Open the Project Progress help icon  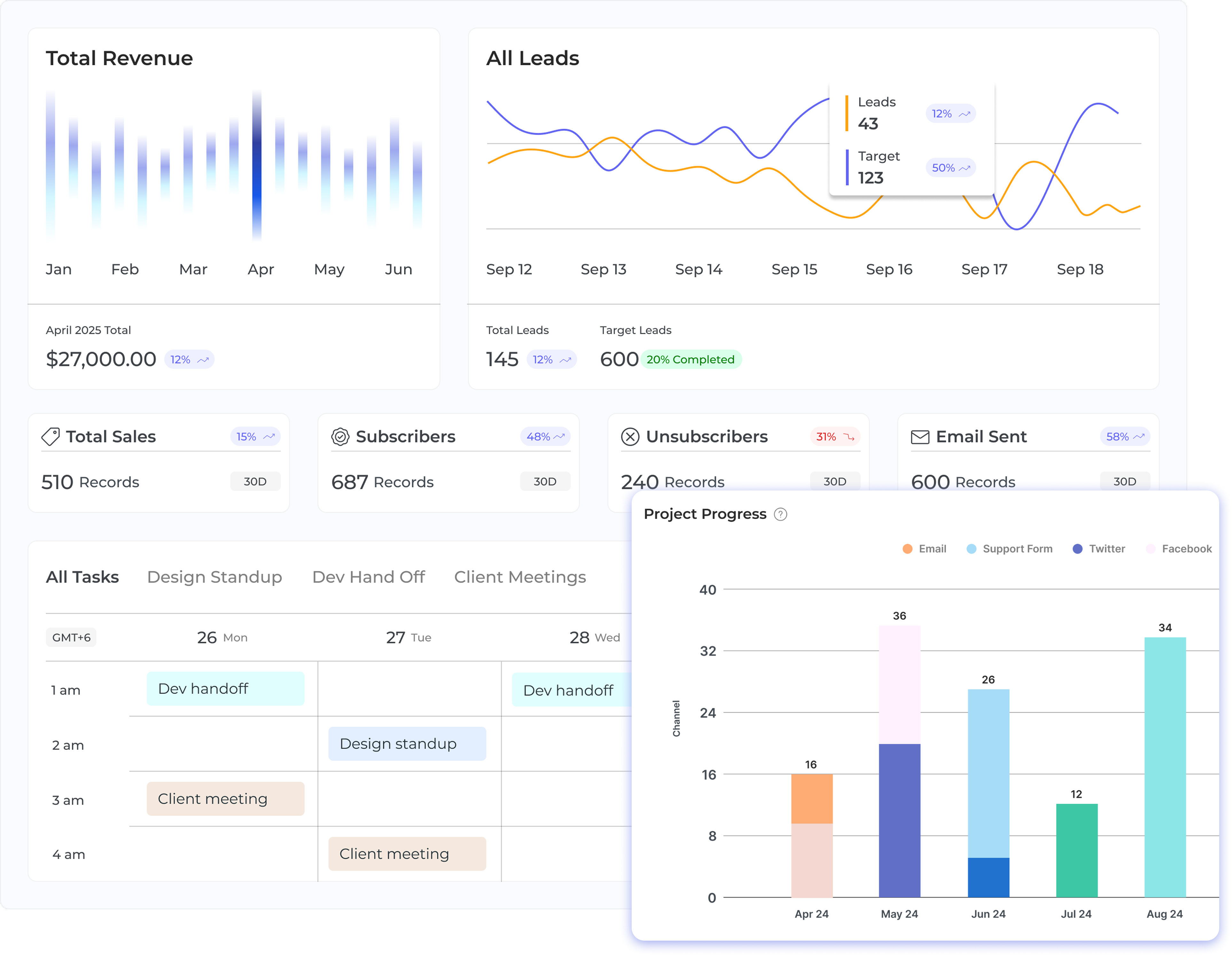pyautogui.click(x=780, y=514)
